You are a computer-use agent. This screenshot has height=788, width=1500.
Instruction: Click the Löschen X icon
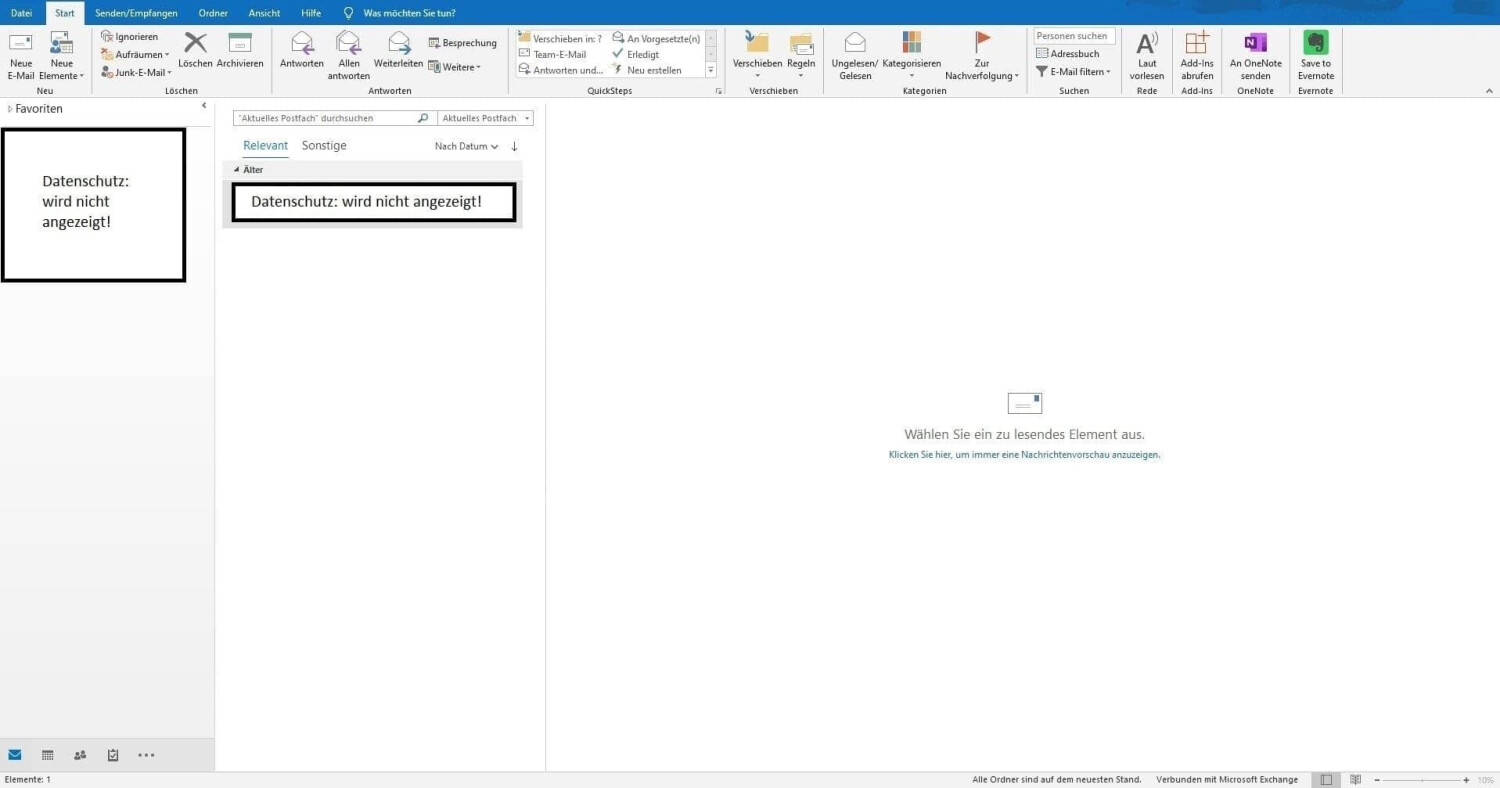tap(195, 44)
